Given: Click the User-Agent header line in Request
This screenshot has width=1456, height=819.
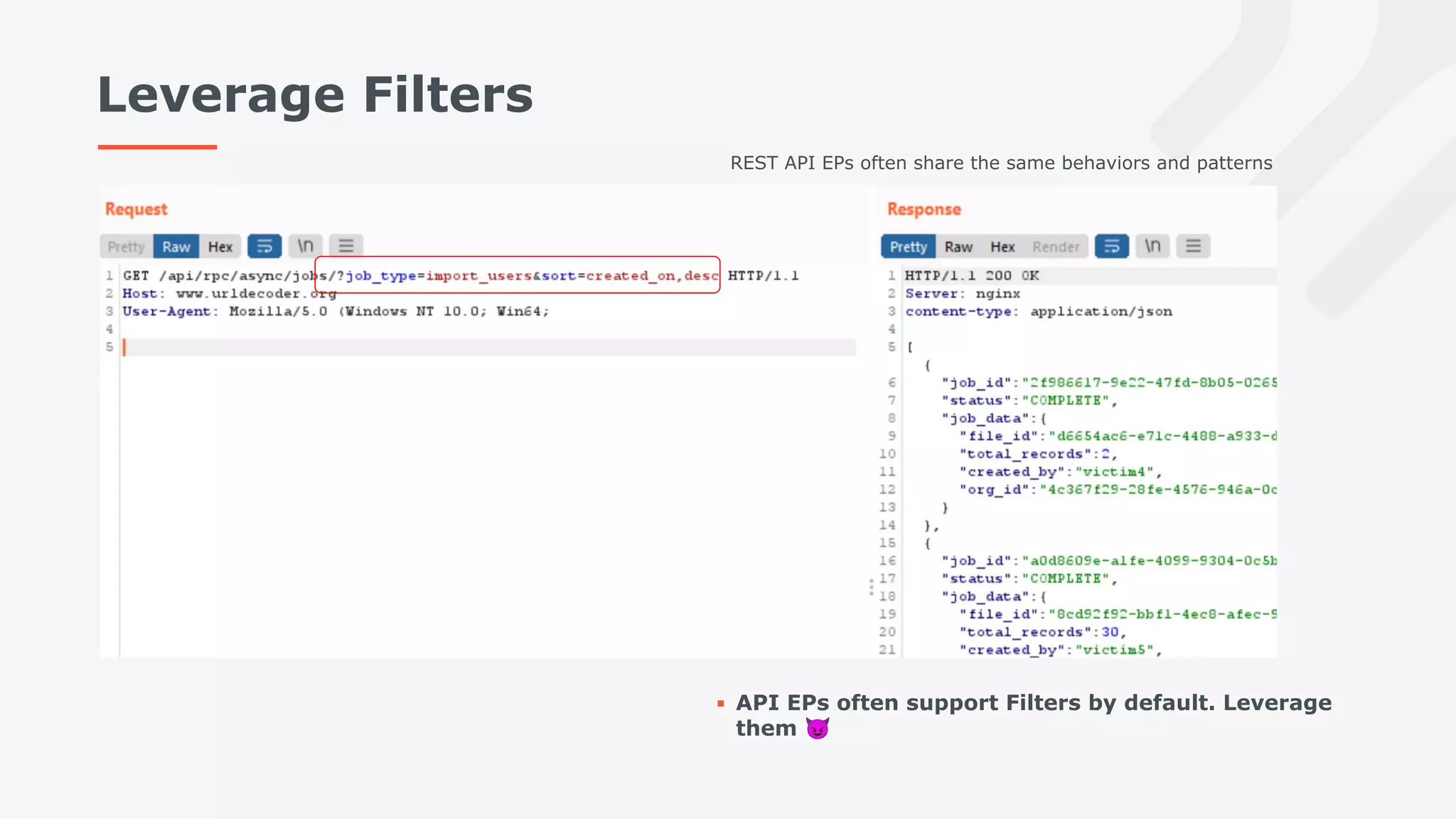Looking at the screenshot, I should 336,311.
